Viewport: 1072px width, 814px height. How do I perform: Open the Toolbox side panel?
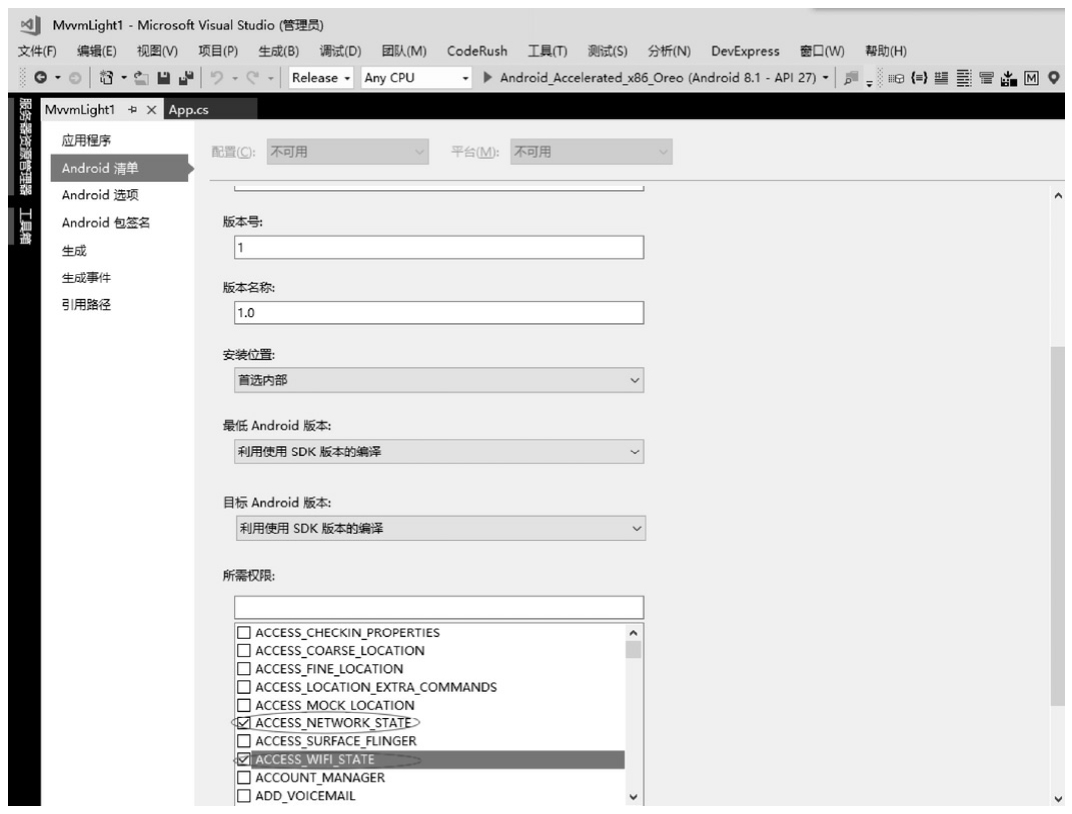tap(25, 226)
